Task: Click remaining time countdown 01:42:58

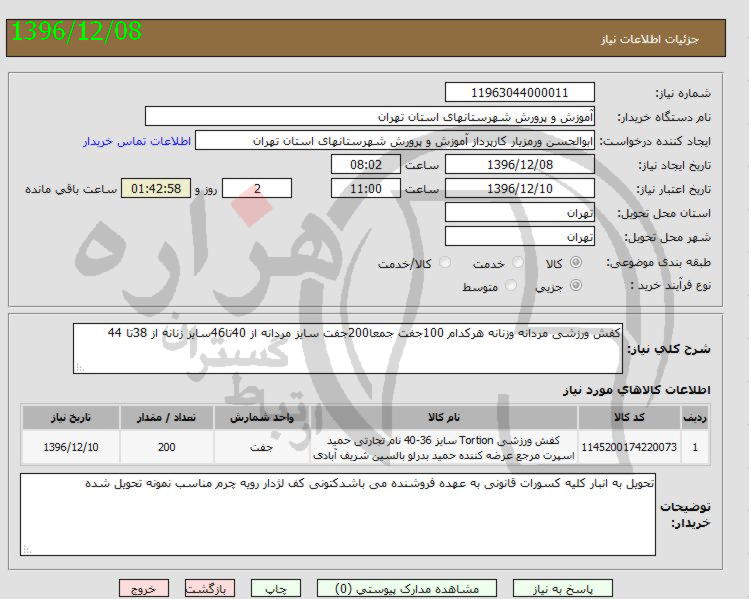Action: tap(156, 188)
